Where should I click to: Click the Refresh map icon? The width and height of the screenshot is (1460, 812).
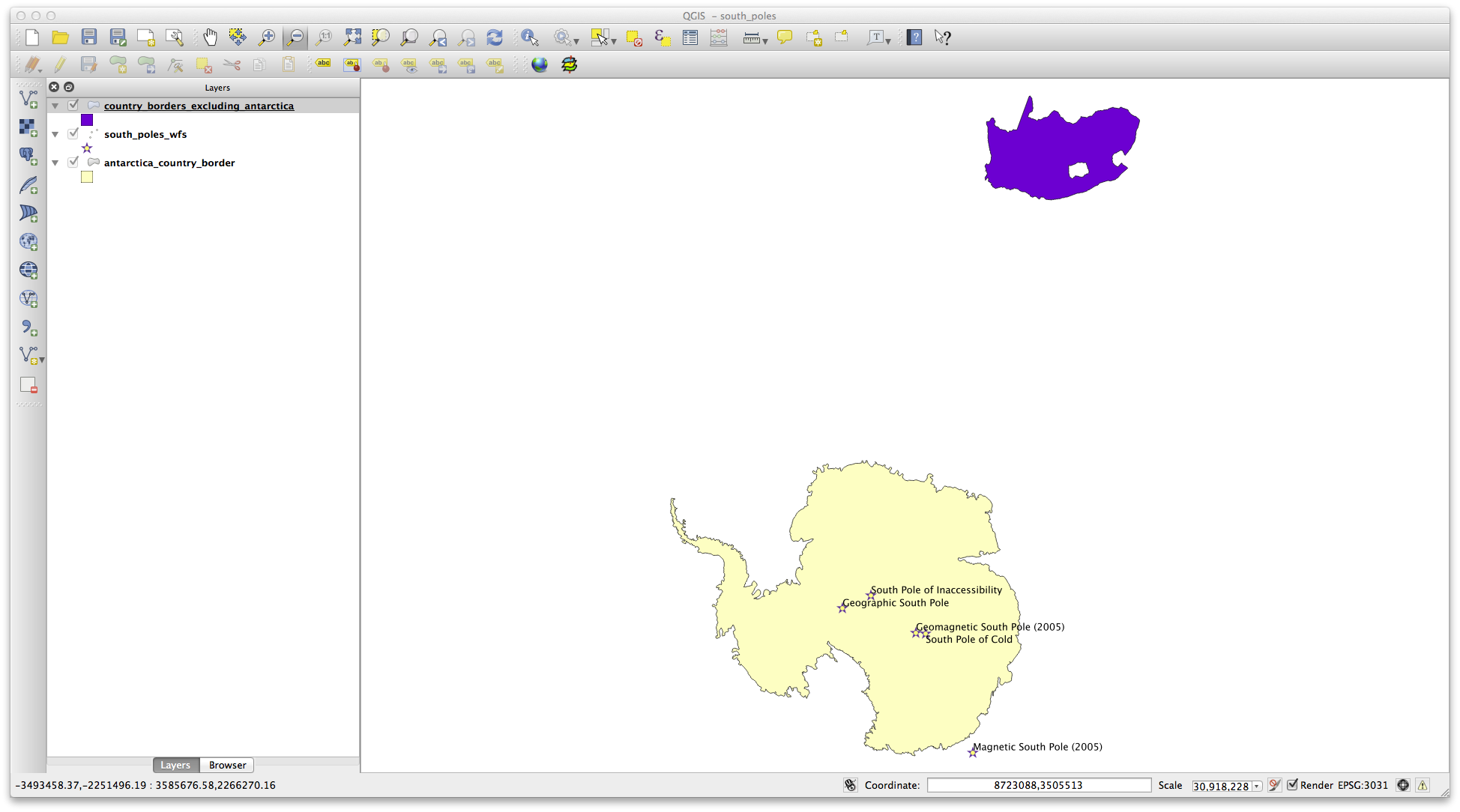[x=495, y=37]
